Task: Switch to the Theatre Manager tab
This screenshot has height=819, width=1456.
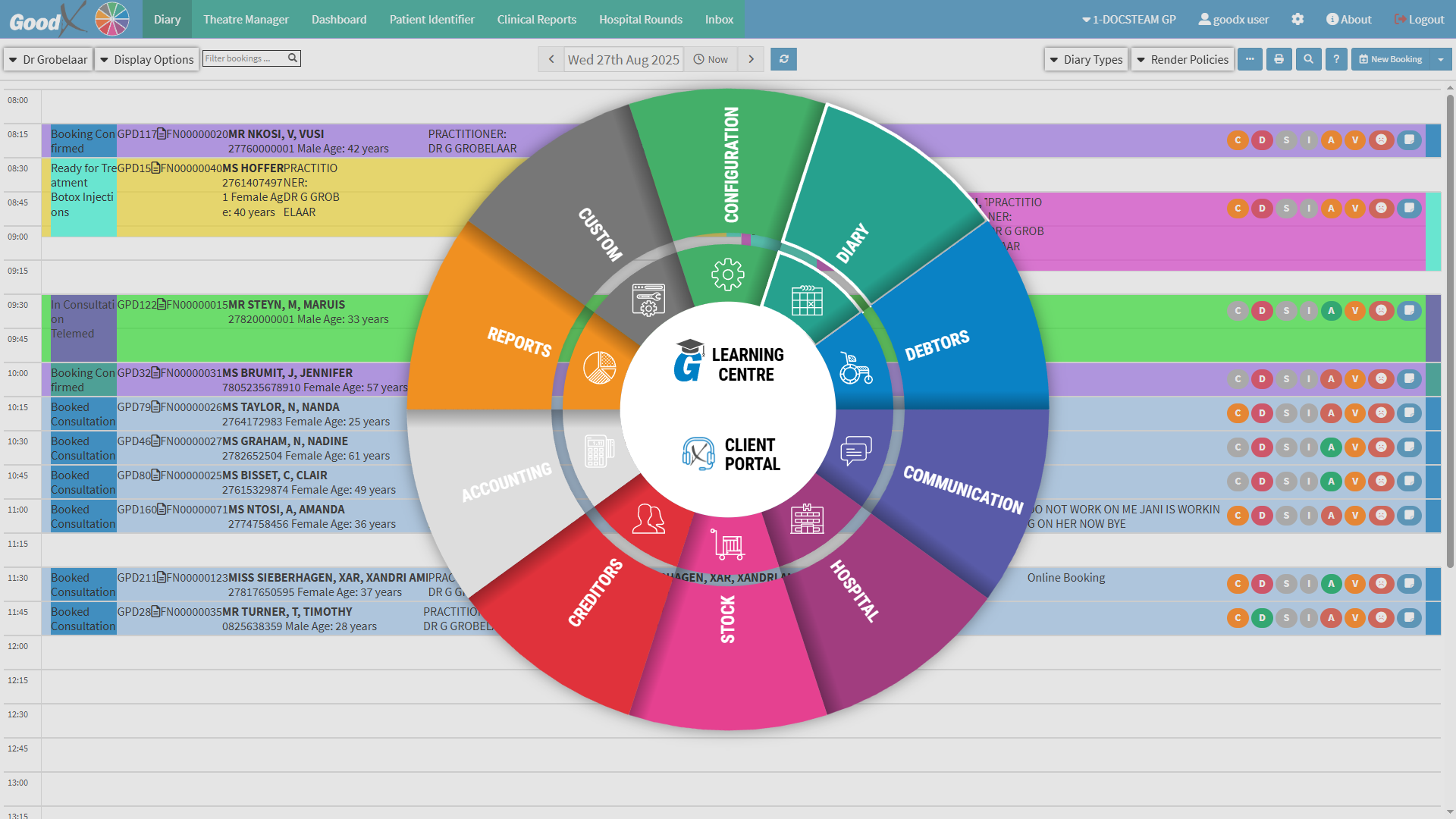Action: 246,20
